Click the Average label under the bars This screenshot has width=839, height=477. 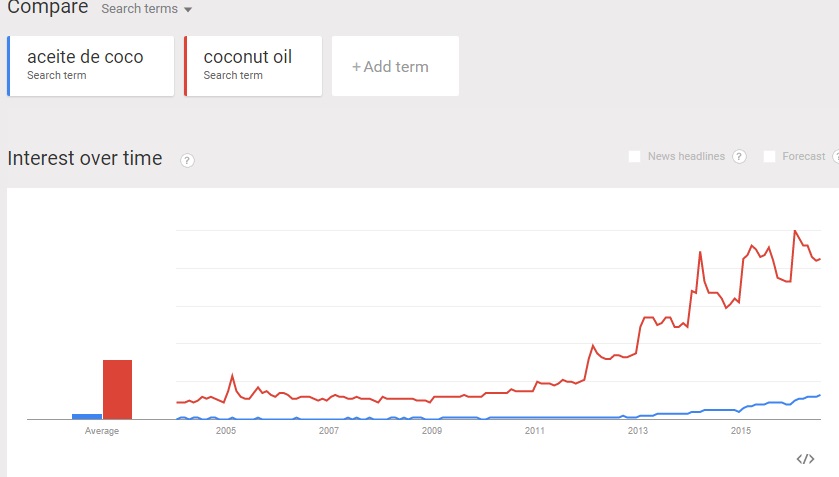[x=102, y=431]
